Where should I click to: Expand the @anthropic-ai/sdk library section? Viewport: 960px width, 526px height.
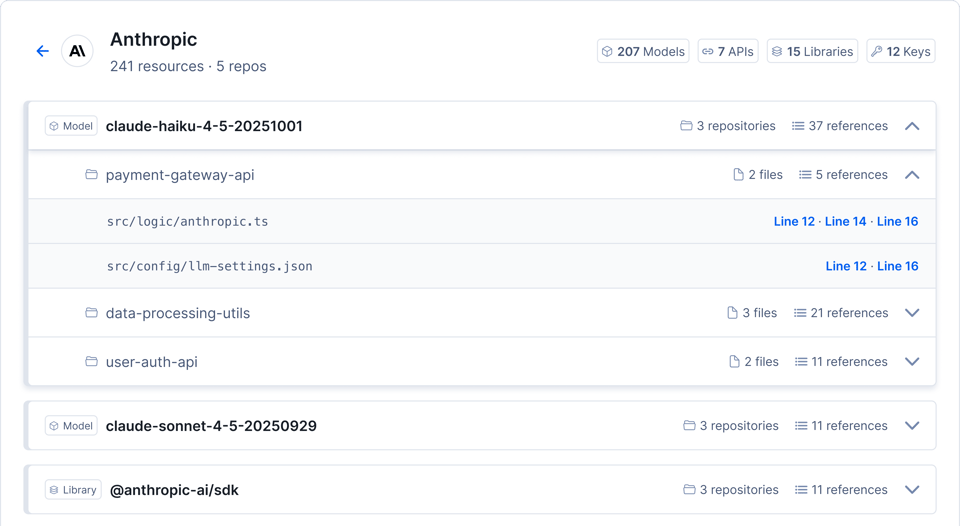click(912, 490)
